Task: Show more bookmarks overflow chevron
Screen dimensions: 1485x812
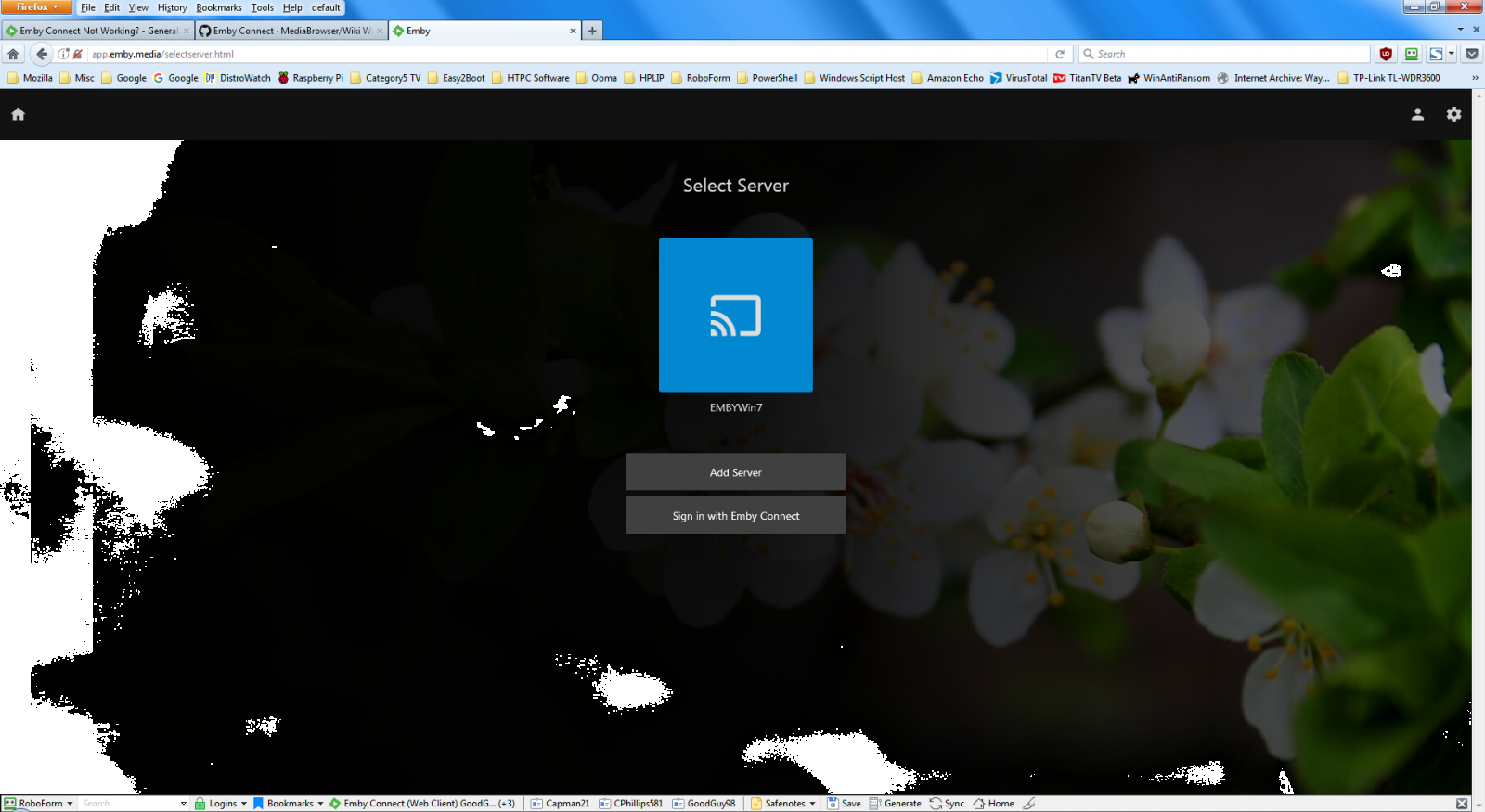Action: [1475, 78]
